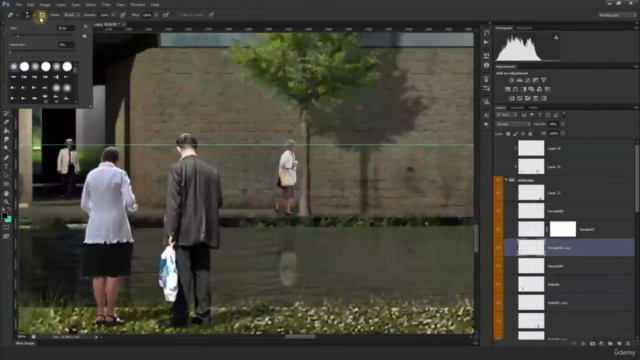Add a Channel Mixer adjustment
640x360 pixels.
pyautogui.click(x=540, y=89)
